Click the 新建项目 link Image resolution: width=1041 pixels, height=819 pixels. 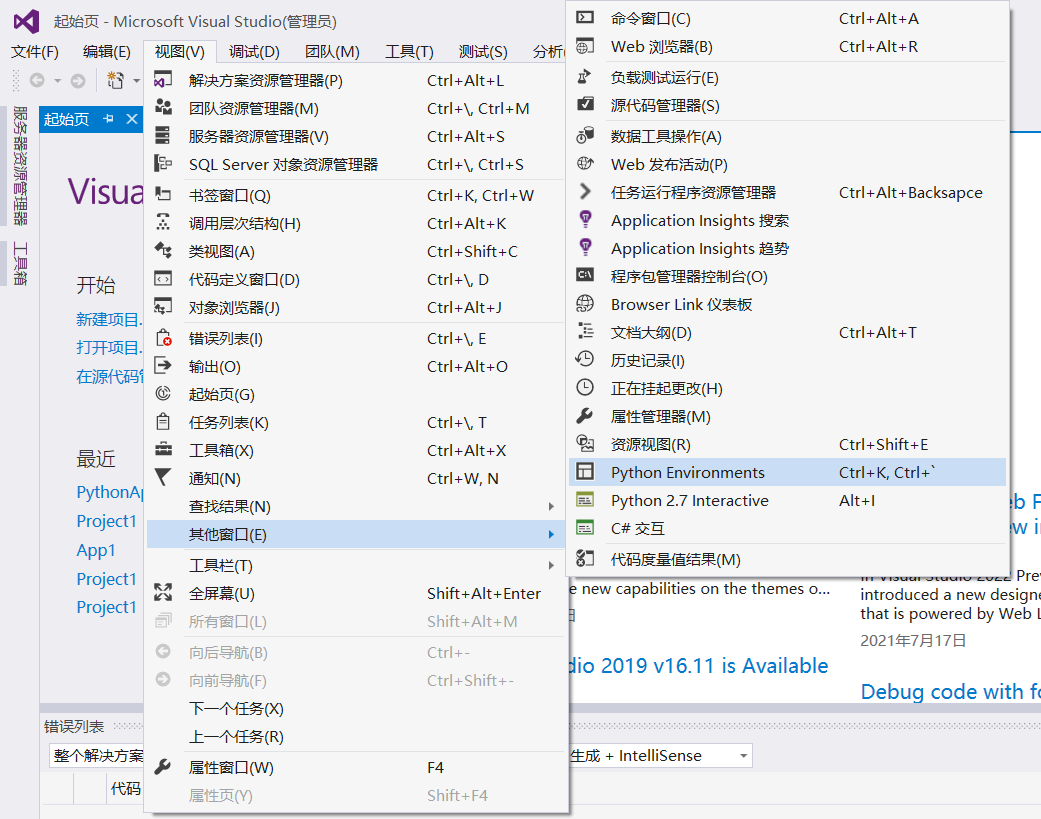109,319
